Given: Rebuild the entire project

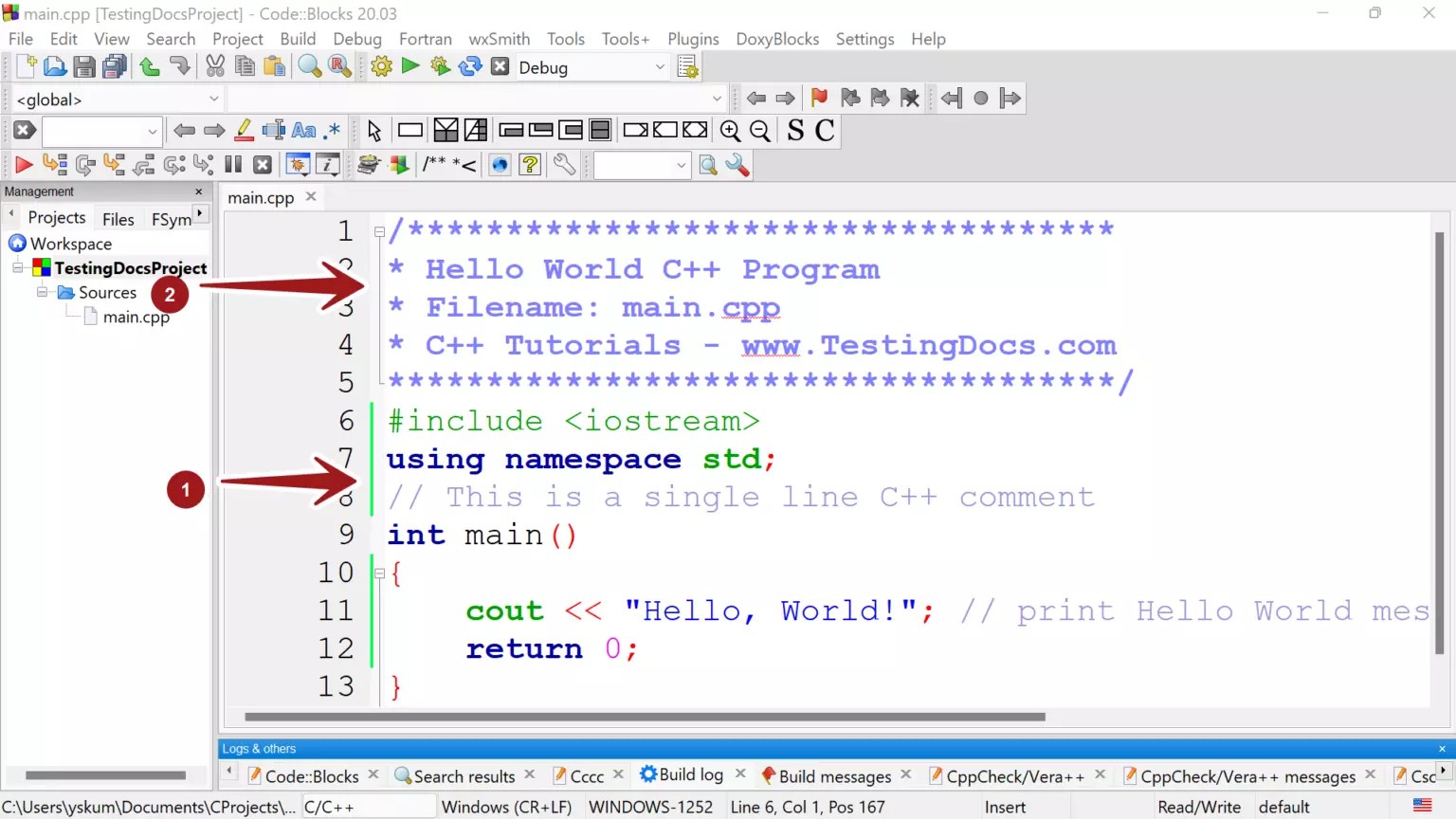Looking at the screenshot, I should coord(471,65).
